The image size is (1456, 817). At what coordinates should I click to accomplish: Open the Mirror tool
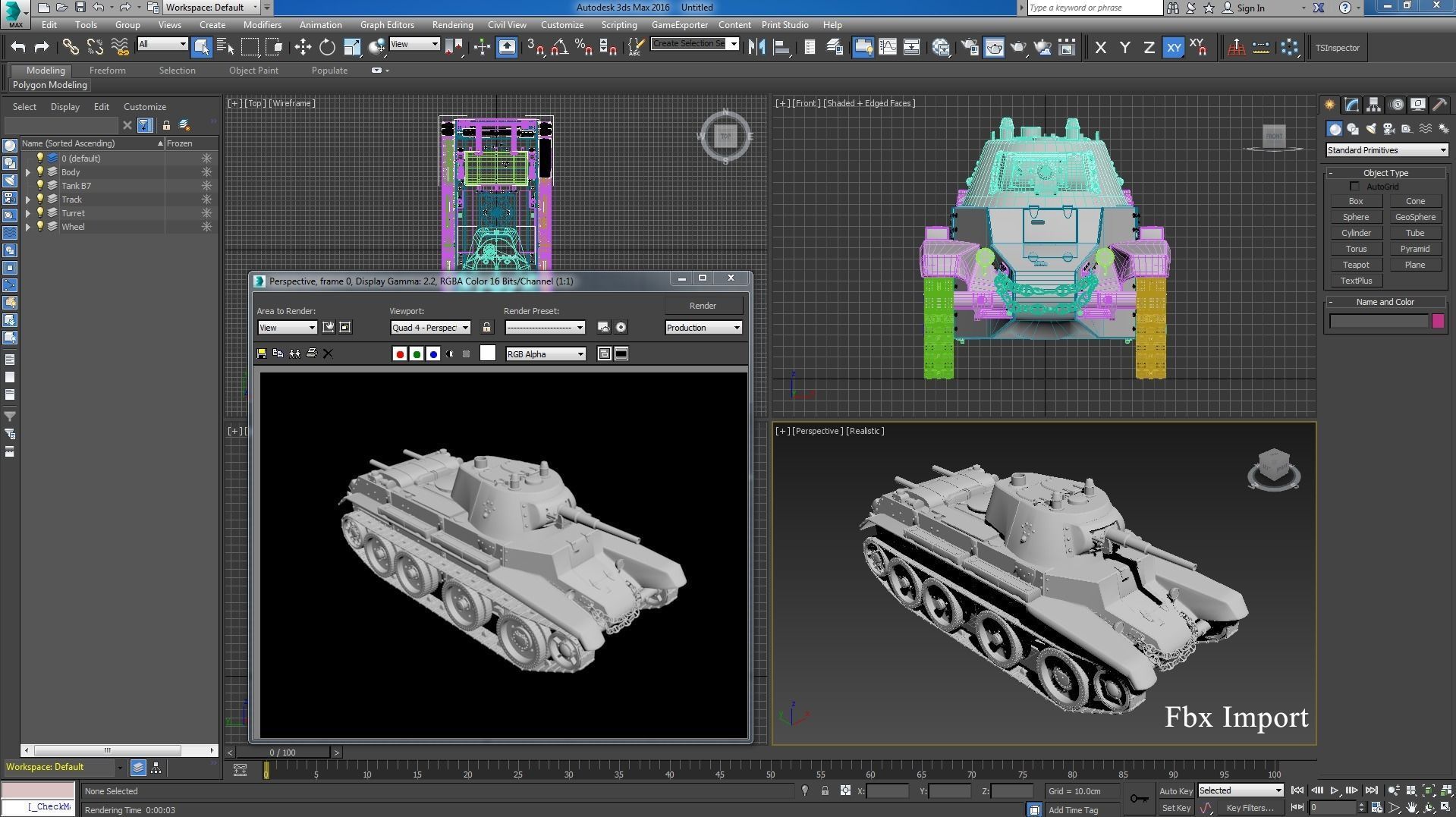(756, 47)
